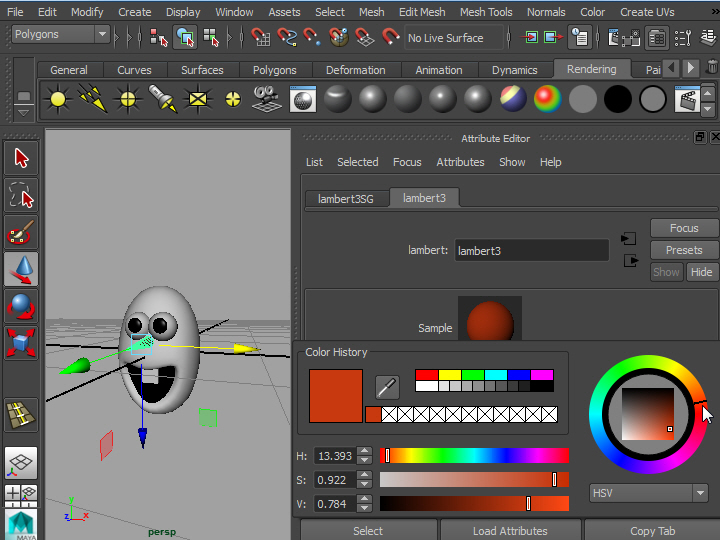Image resolution: width=720 pixels, height=540 pixels.
Task: Switch to the lambert3SG tab
Action: (346, 199)
